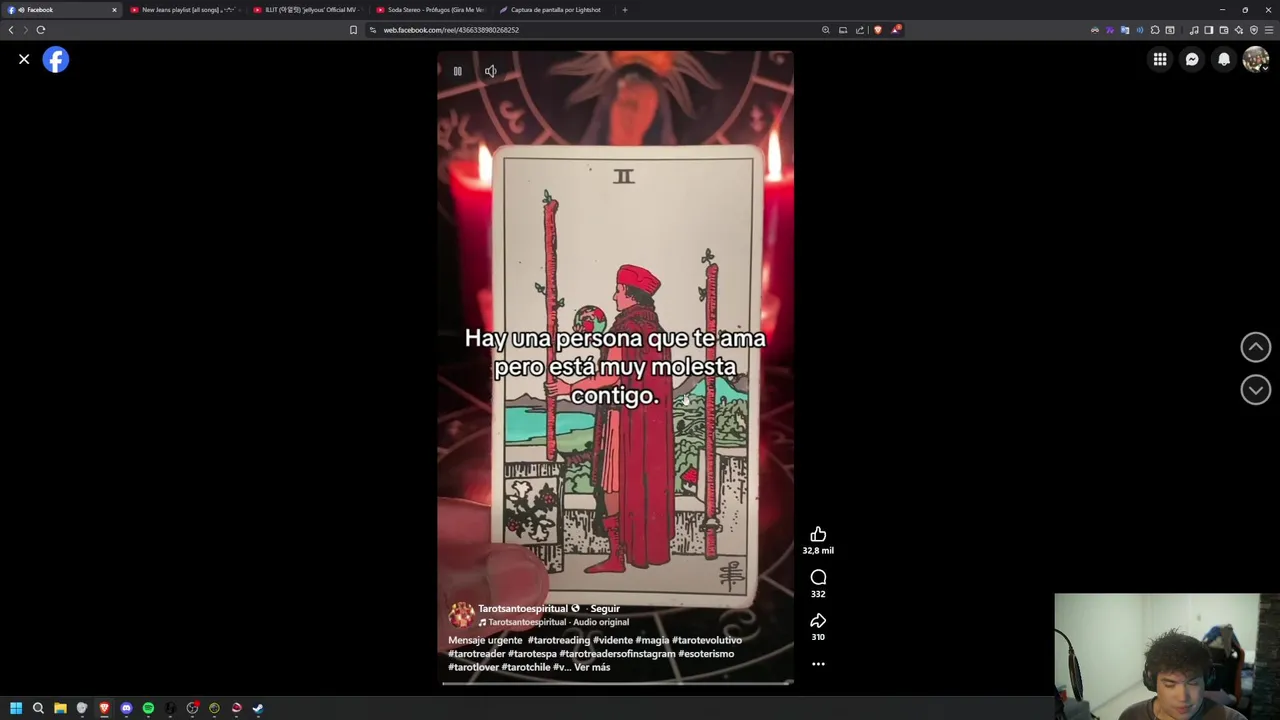The image size is (1280, 720).
Task: Open Discord from taskbar
Action: [126, 708]
